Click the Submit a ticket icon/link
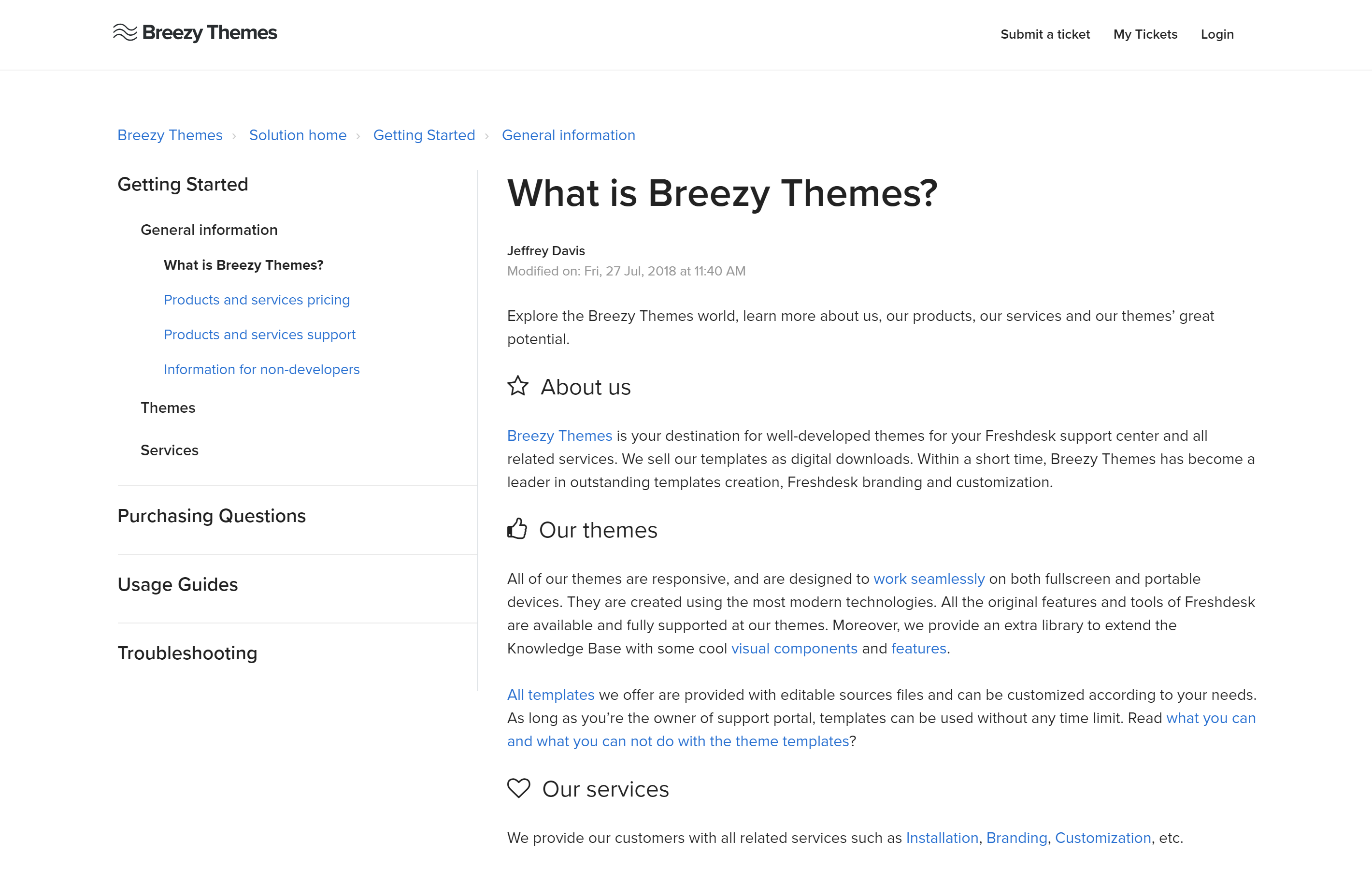The width and height of the screenshot is (1372, 870). (x=1045, y=34)
